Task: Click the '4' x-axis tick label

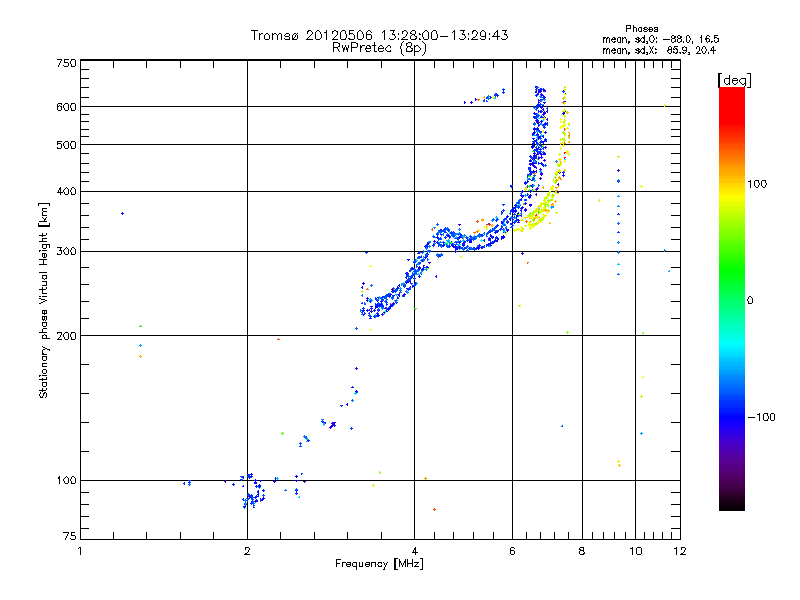Action: [415, 552]
